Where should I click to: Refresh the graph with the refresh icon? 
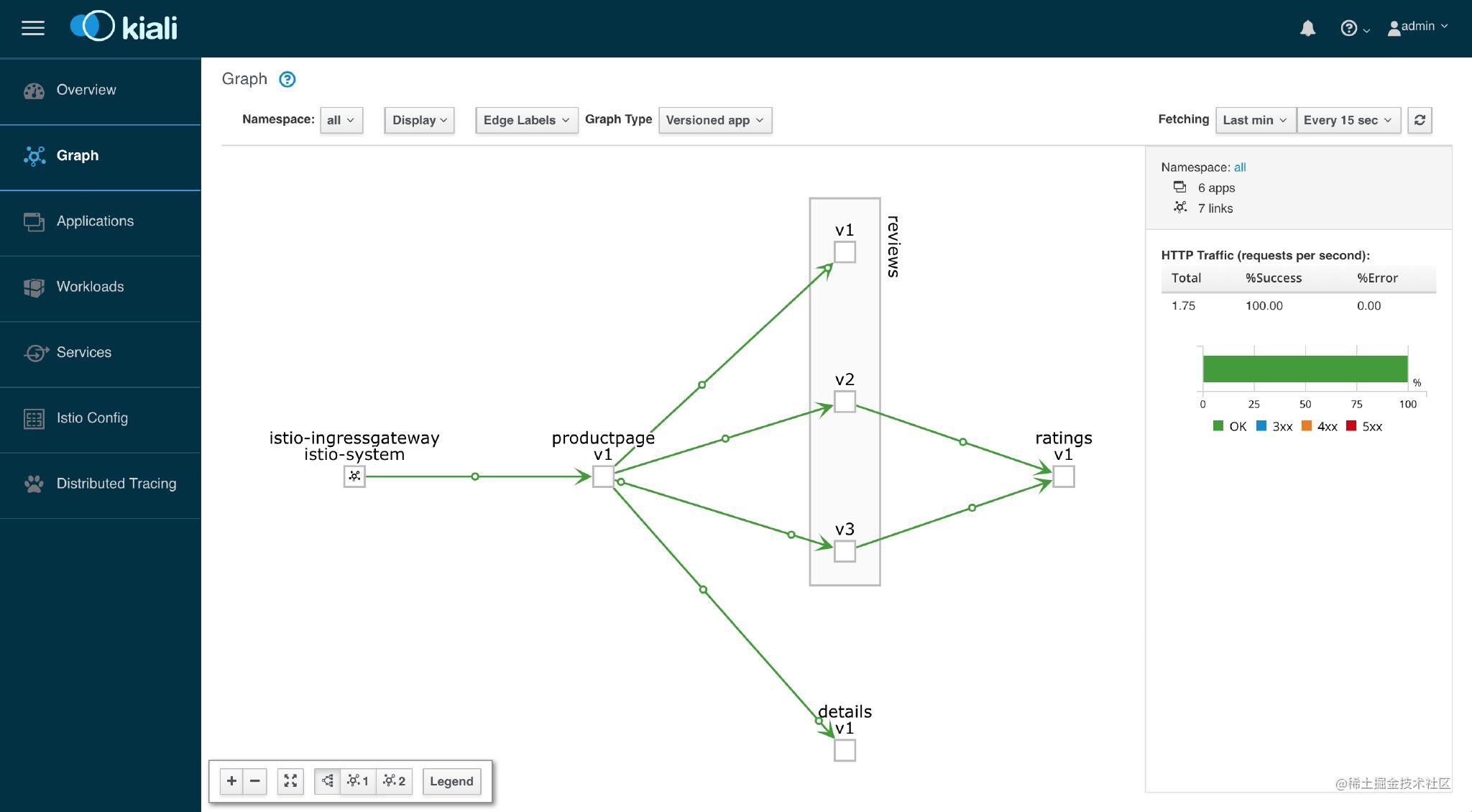1420,120
